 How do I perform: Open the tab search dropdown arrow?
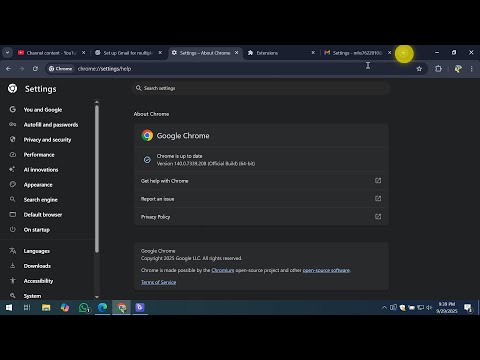pyautogui.click(x=7, y=53)
